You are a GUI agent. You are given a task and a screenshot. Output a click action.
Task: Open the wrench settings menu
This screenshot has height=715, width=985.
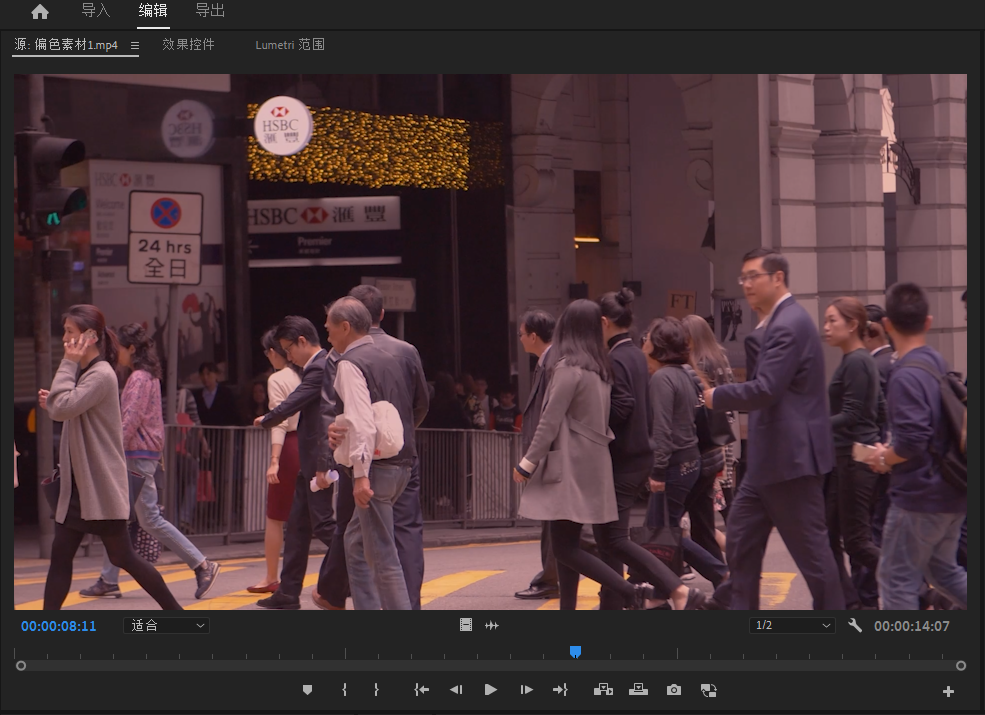point(855,625)
